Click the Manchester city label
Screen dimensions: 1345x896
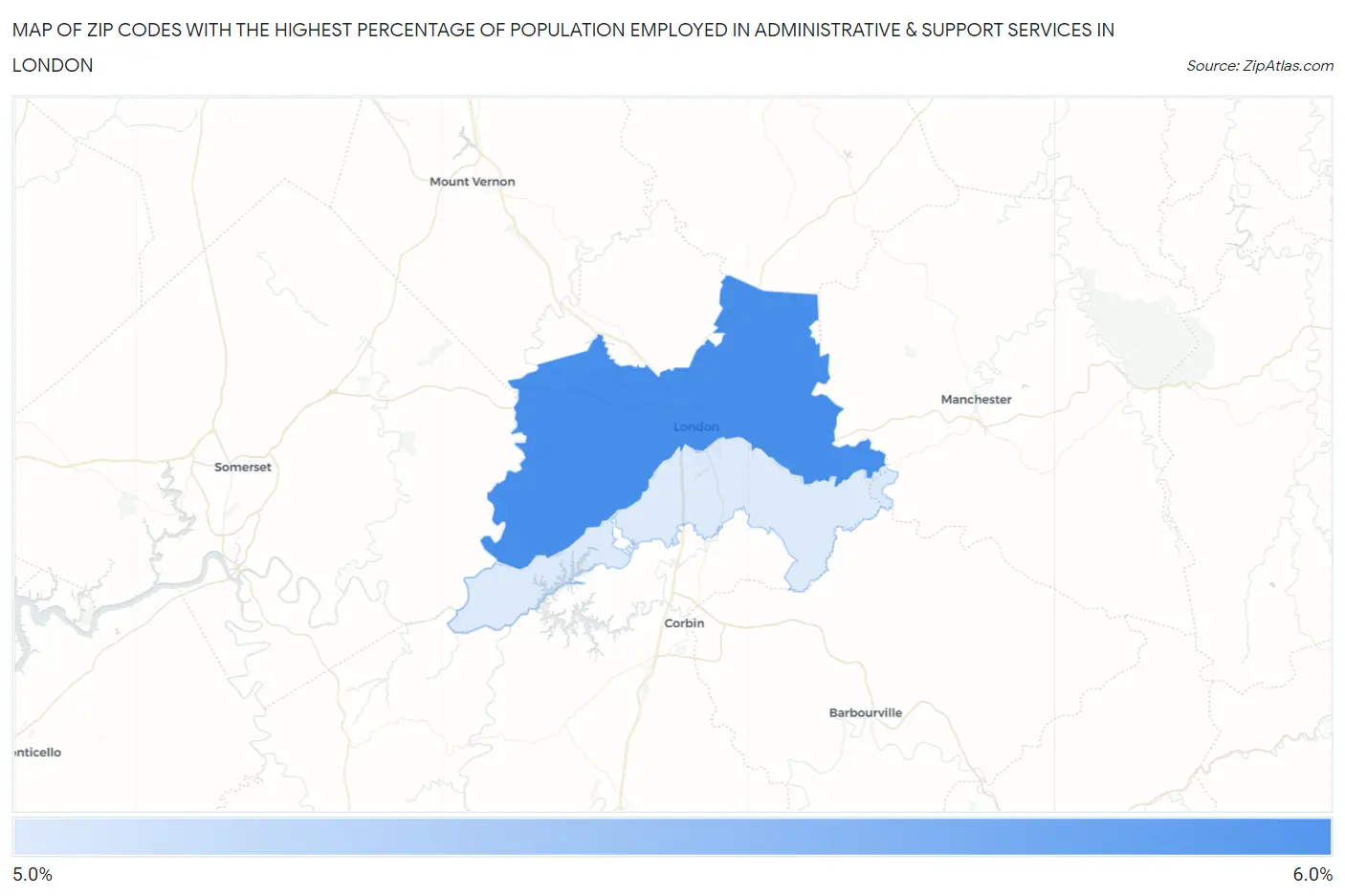pos(976,400)
